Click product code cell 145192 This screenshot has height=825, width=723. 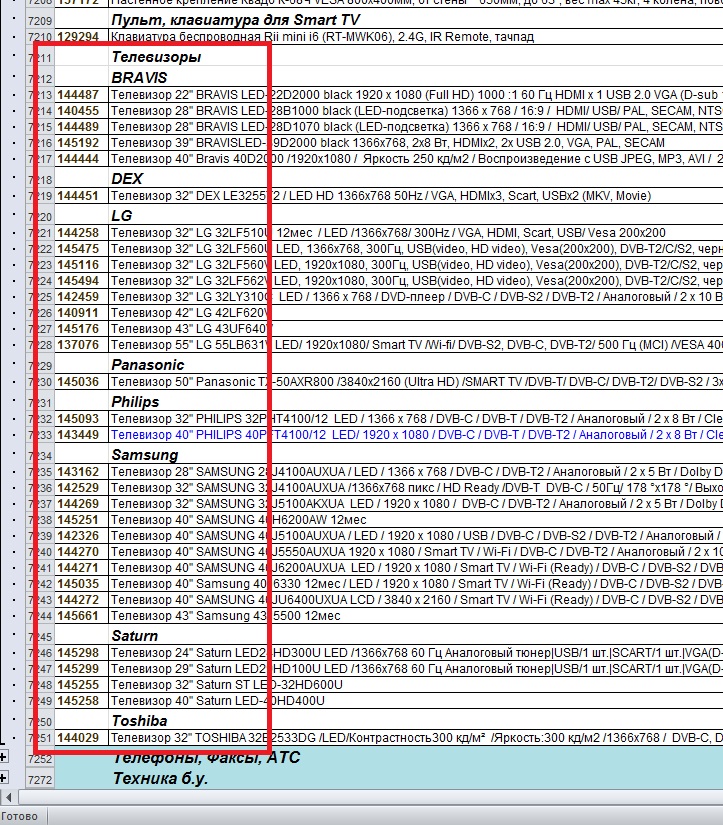pyautogui.click(x=82, y=143)
